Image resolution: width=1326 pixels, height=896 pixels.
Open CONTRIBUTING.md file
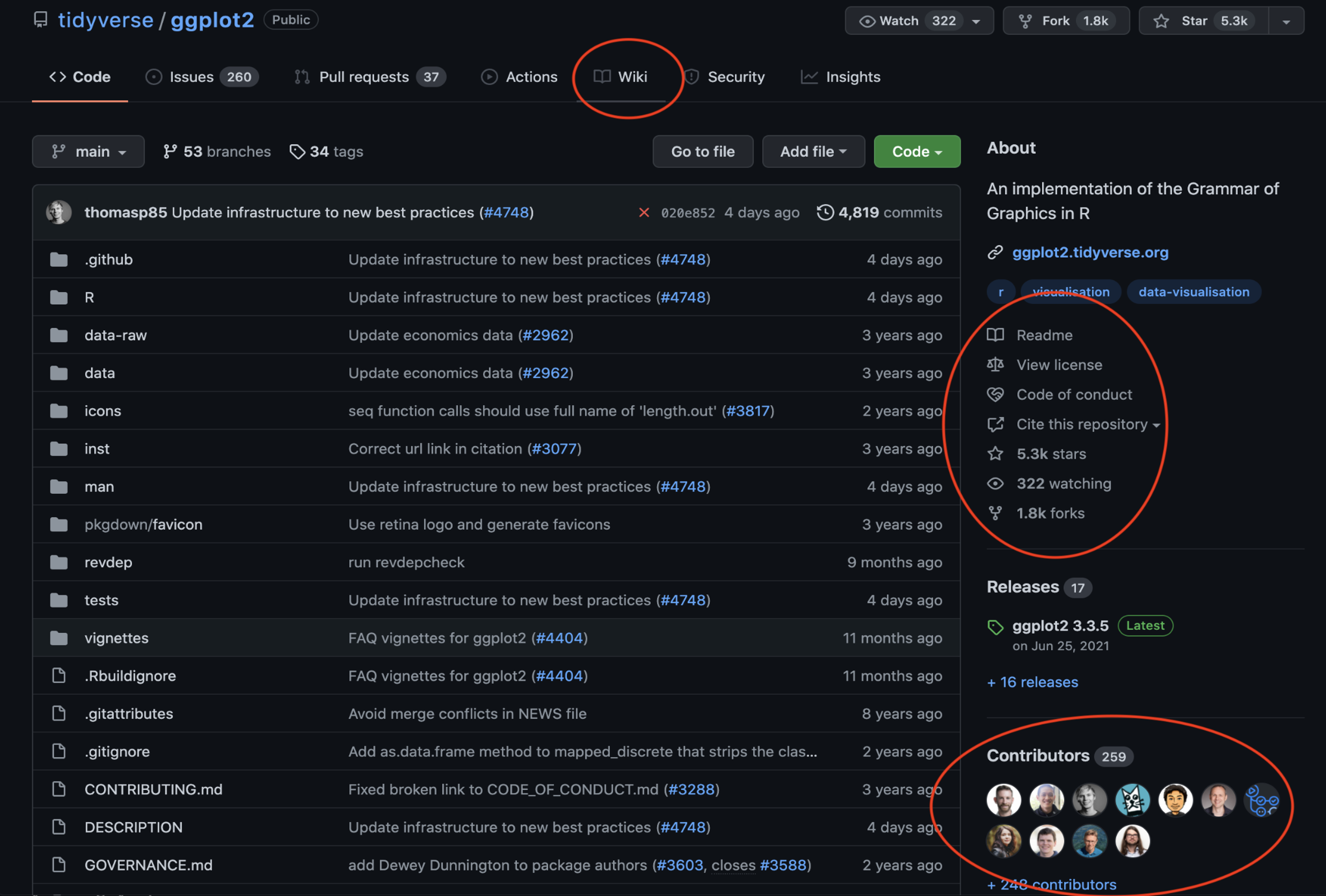[x=154, y=789]
